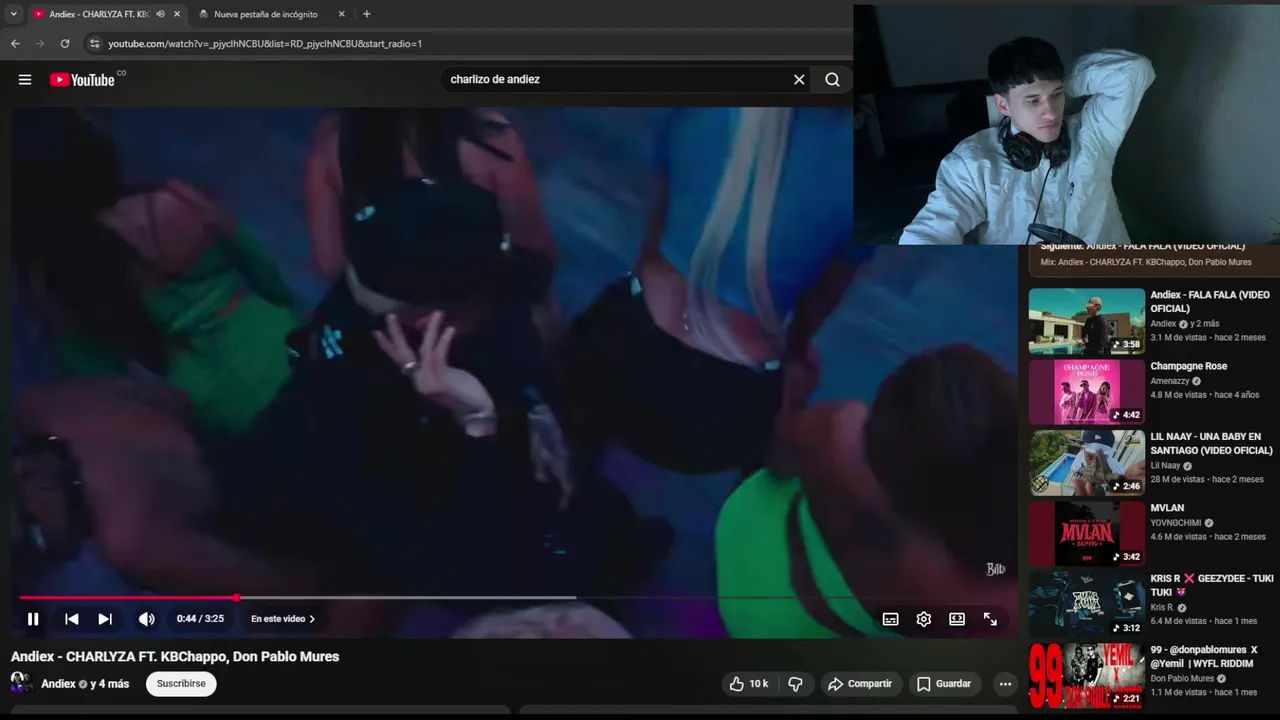Go to the YouTube home logo
The height and width of the screenshot is (720, 1280).
pos(82,80)
